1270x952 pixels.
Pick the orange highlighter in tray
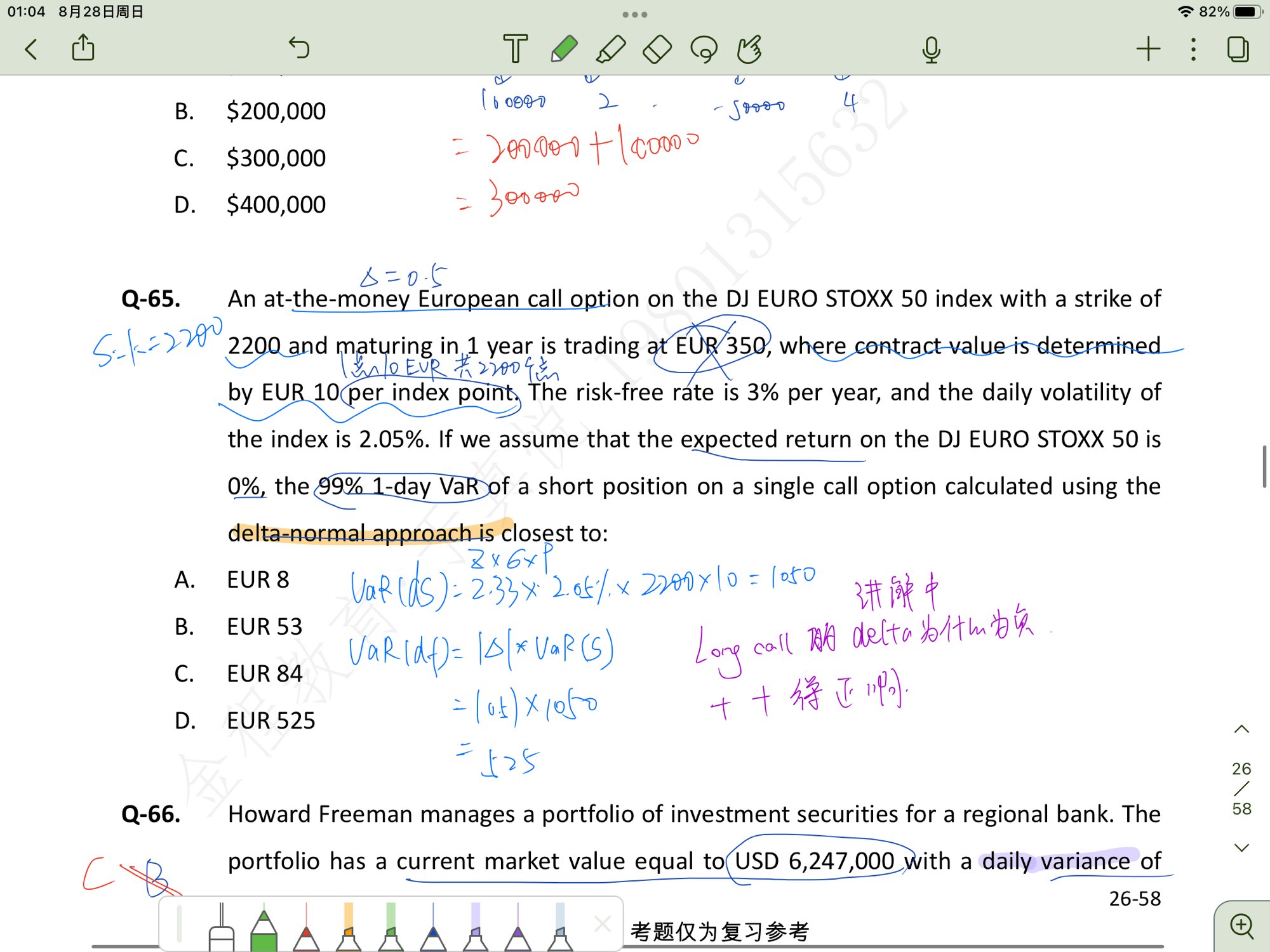click(x=348, y=930)
